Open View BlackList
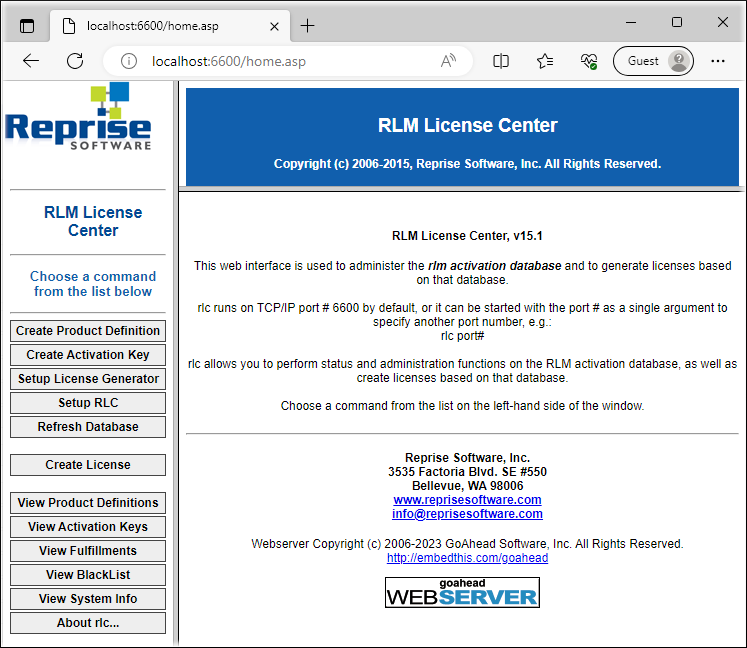The height and width of the screenshot is (648, 747). point(88,575)
